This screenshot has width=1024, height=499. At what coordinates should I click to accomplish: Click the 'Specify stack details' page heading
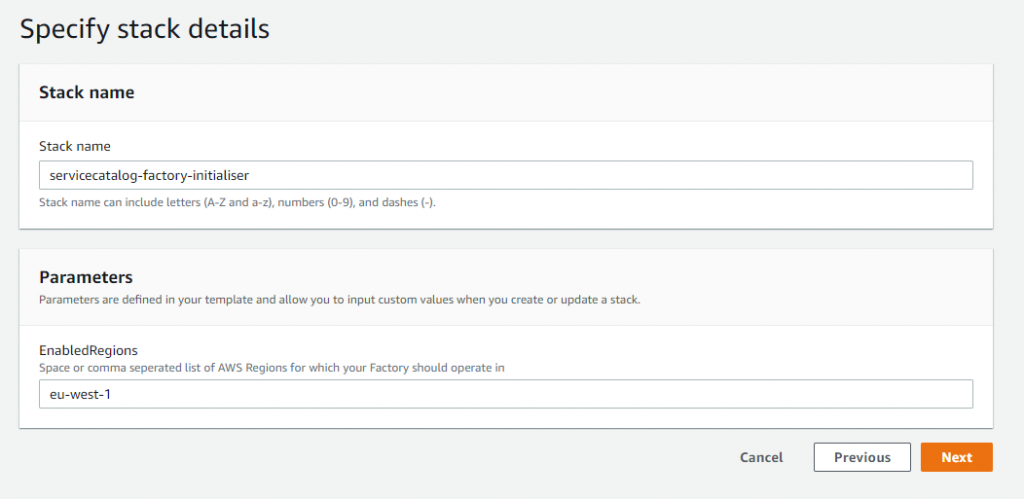pyautogui.click(x=144, y=30)
